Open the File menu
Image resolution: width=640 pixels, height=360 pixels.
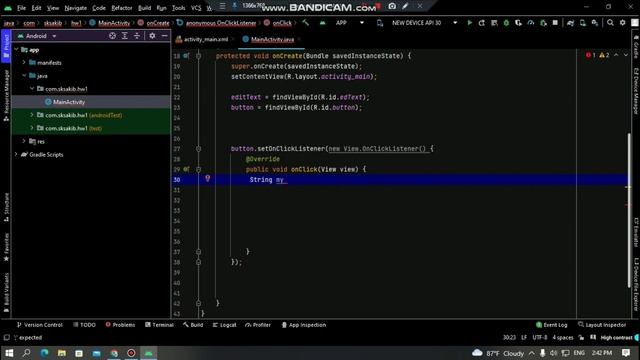coord(21,8)
